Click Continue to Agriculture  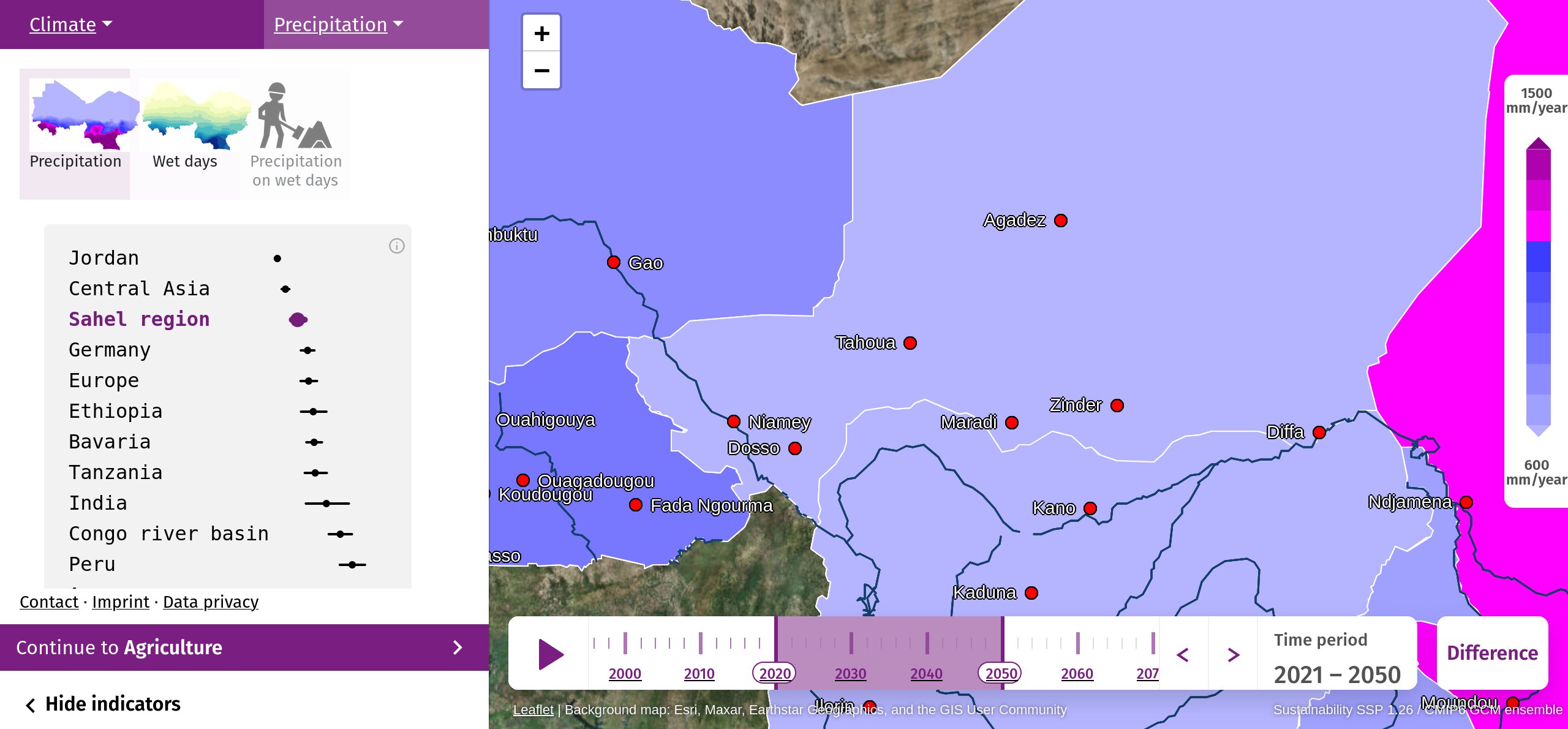click(244, 648)
